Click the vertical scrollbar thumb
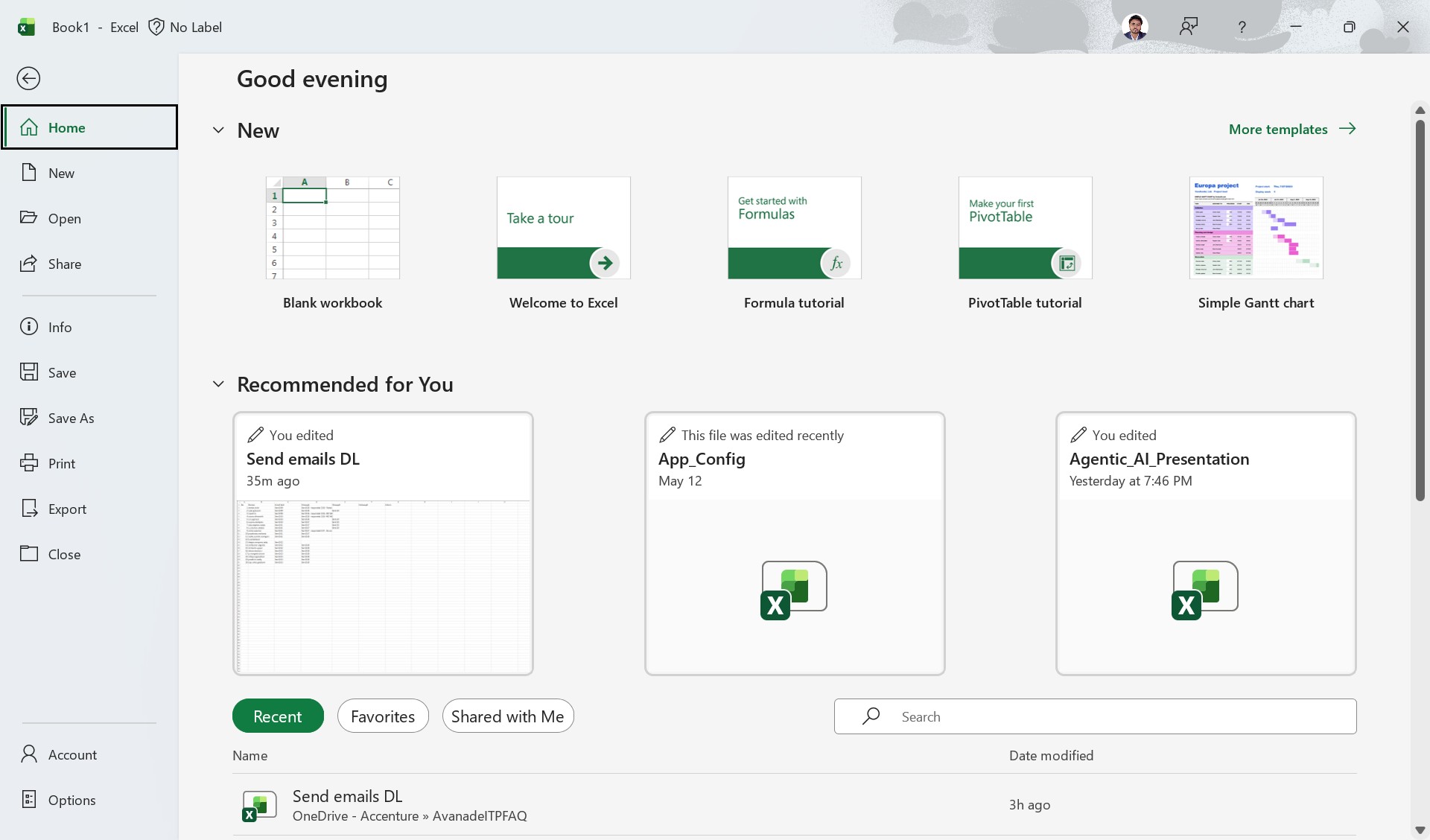 (x=1420, y=309)
